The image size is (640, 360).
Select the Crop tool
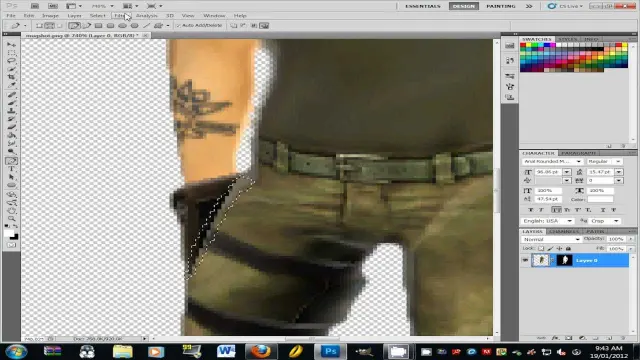[x=11, y=77]
